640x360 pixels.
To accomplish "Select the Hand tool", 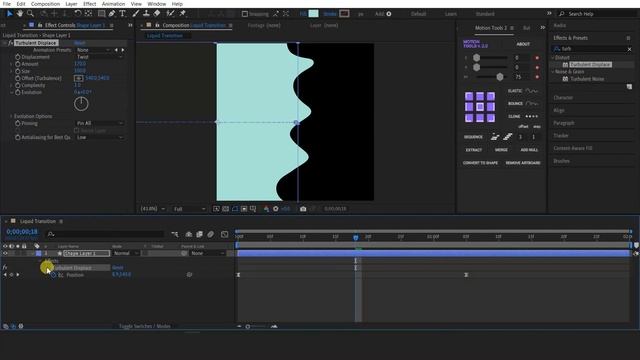I will click(20, 13).
